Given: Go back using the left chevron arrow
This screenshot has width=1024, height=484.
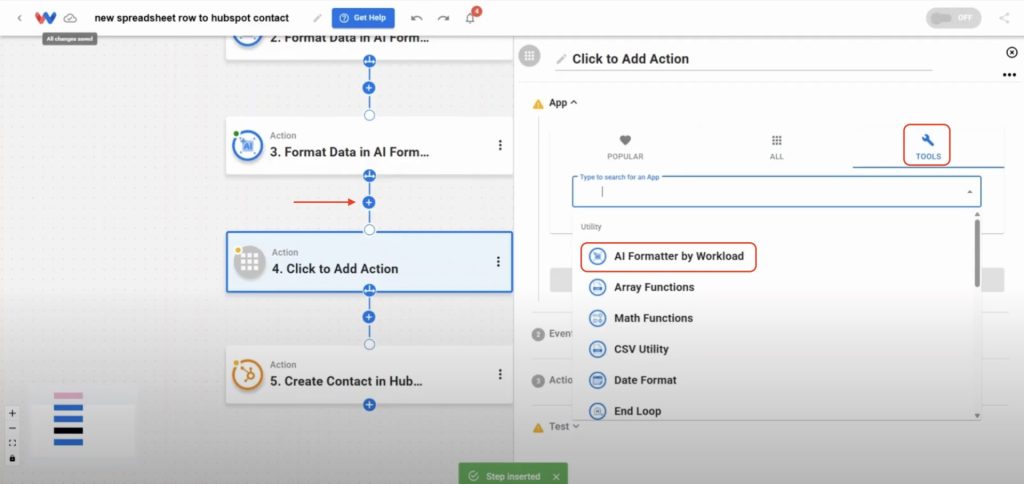Looking at the screenshot, I should [x=19, y=18].
